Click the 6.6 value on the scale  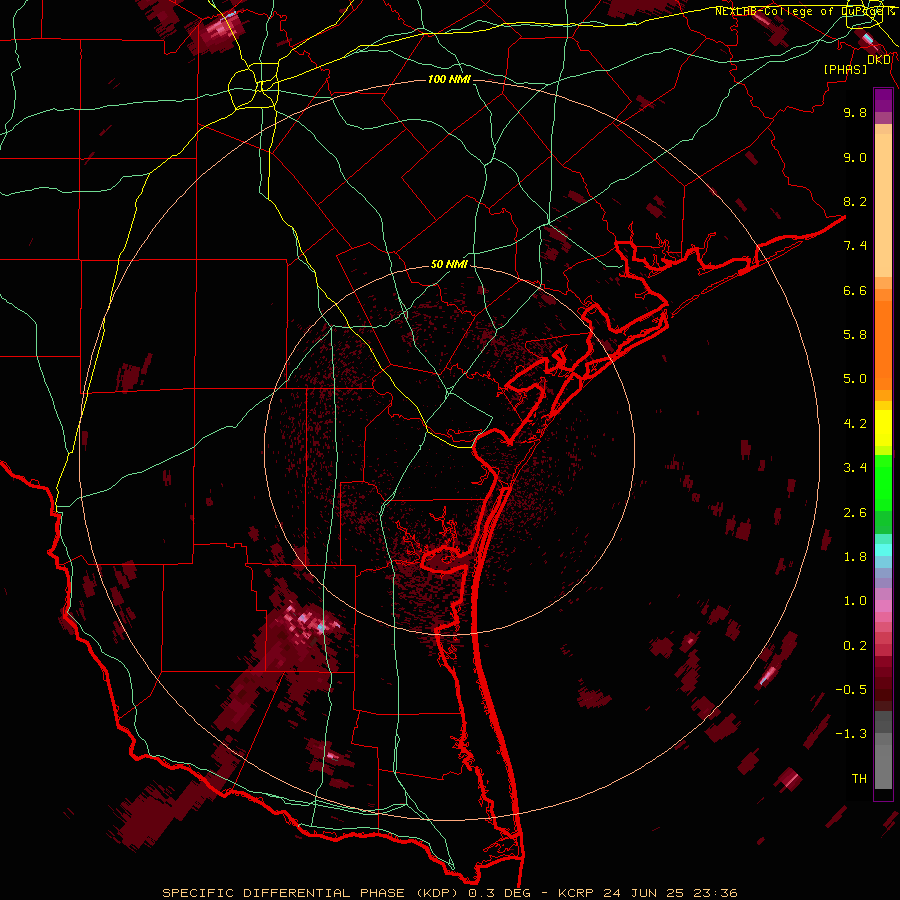tap(855, 290)
